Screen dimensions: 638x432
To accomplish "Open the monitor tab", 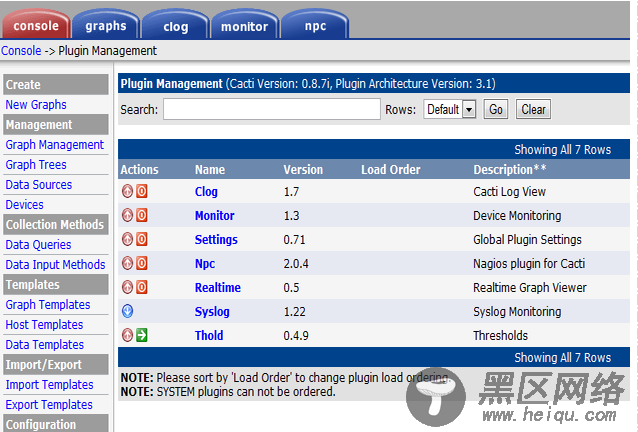I will 245,25.
